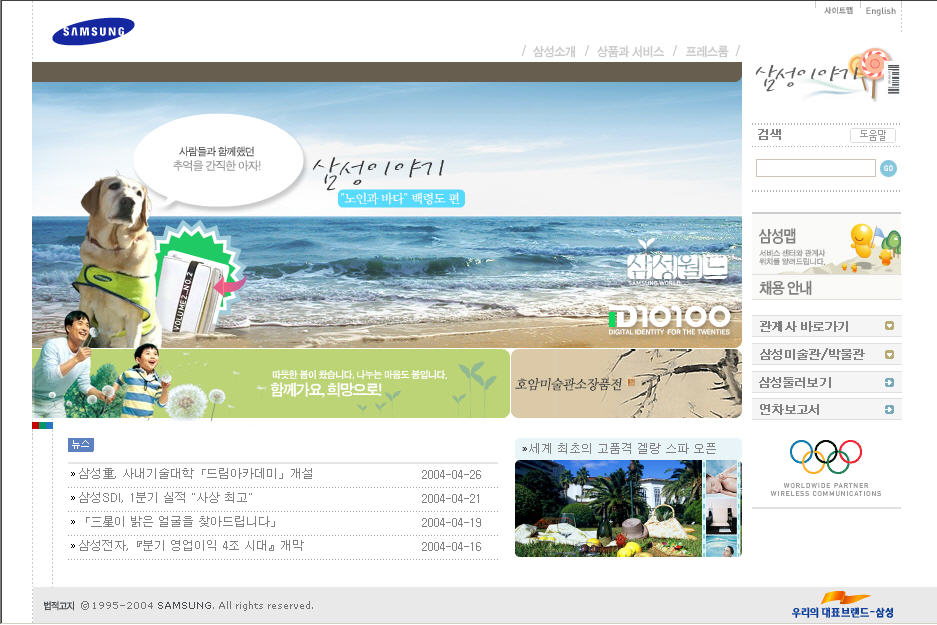This screenshot has width=937, height=625.
Task: Open news 三星이 밝은 얼굴을 찾아드립니다
Action: [x=179, y=522]
